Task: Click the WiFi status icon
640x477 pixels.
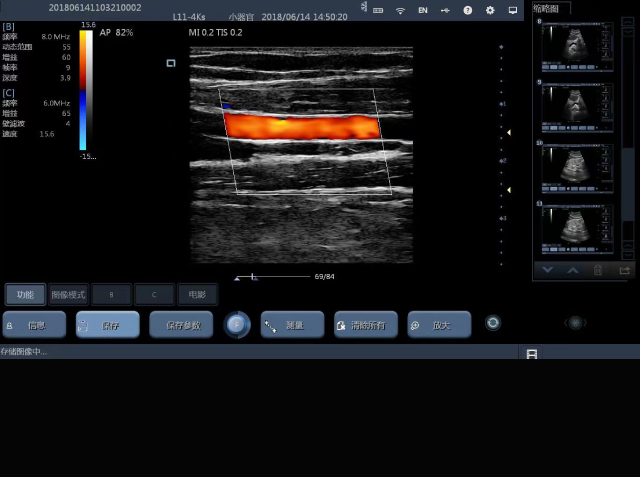Action: (x=401, y=10)
